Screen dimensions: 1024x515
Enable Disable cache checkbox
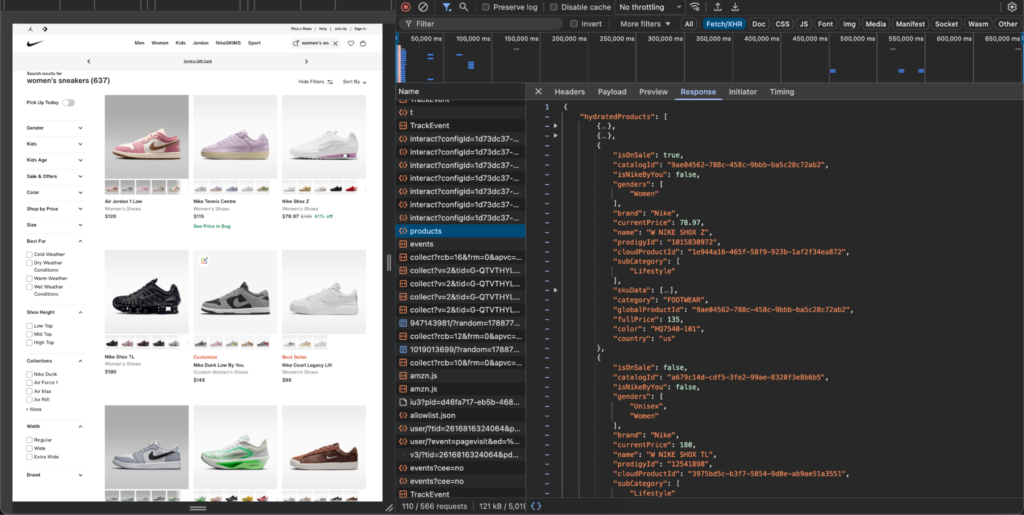(553, 7)
